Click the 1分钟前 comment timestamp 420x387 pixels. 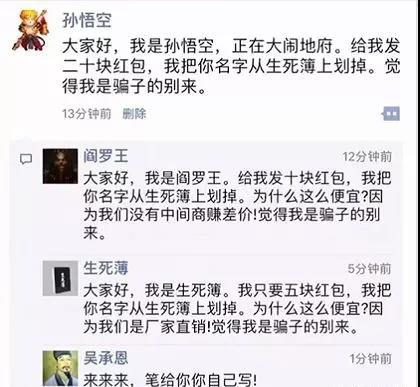371,359
